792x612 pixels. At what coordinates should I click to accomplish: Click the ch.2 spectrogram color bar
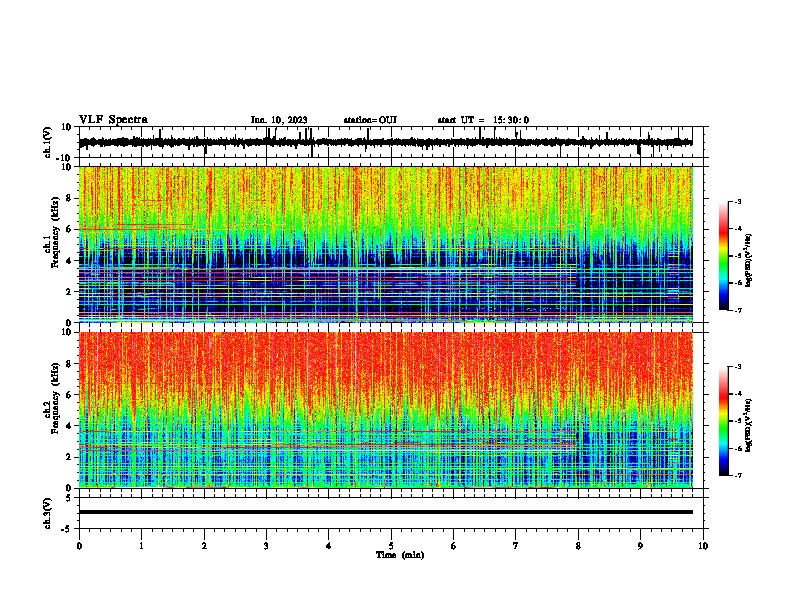click(724, 421)
